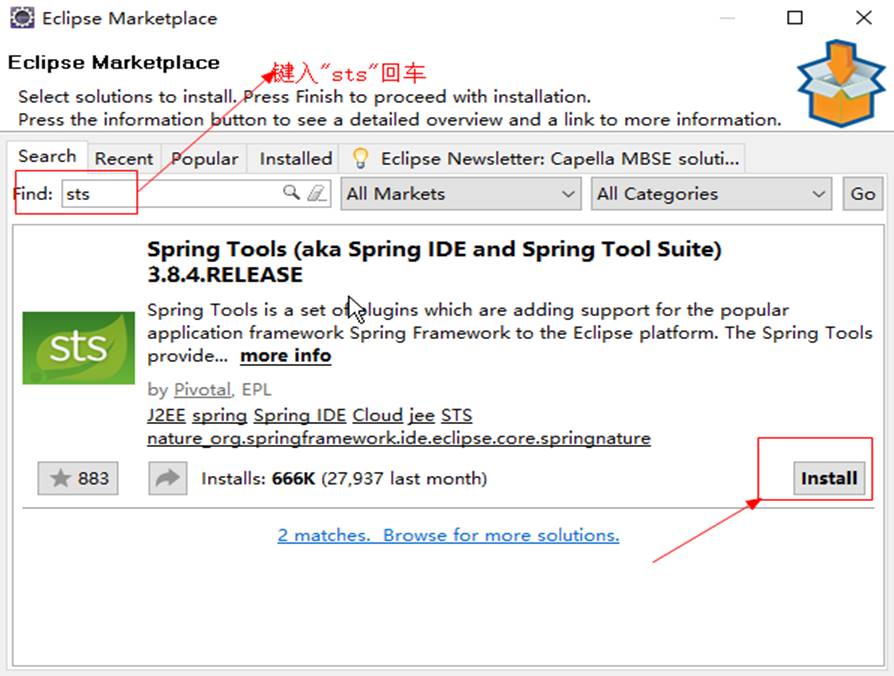Click the share arrow icon

[168, 478]
